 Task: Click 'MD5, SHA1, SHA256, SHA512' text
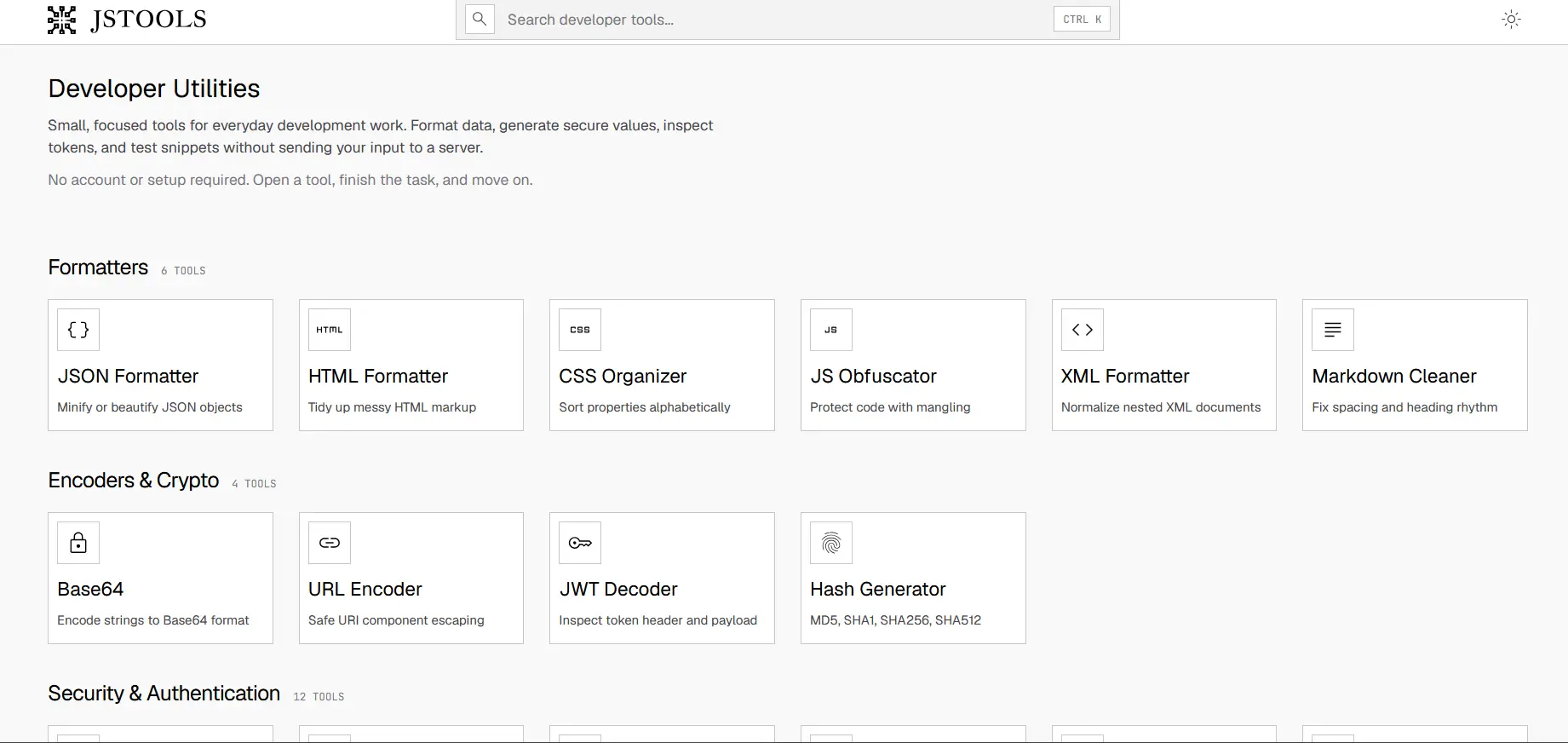[x=895, y=620]
